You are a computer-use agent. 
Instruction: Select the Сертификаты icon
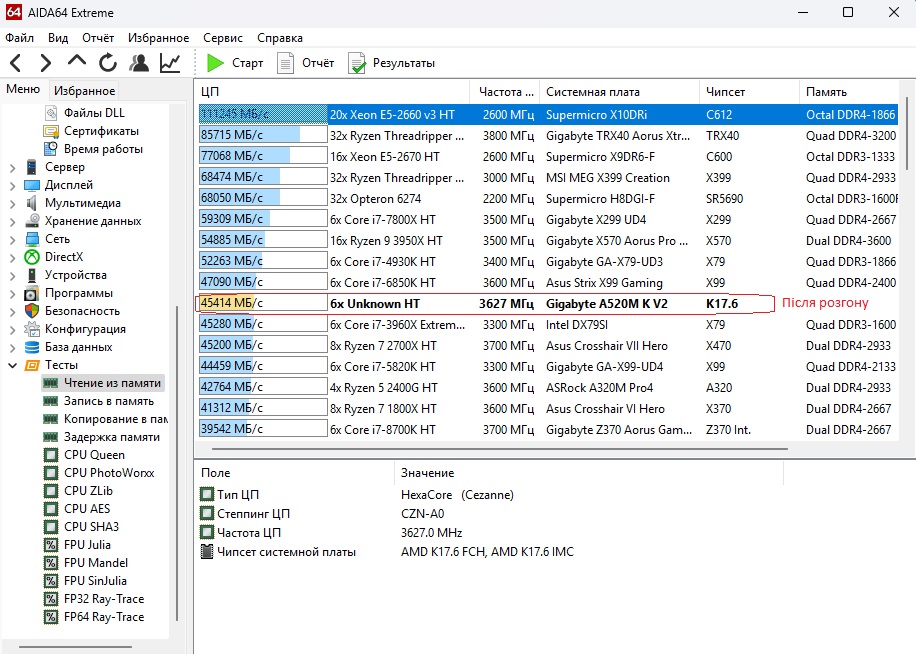(51, 131)
